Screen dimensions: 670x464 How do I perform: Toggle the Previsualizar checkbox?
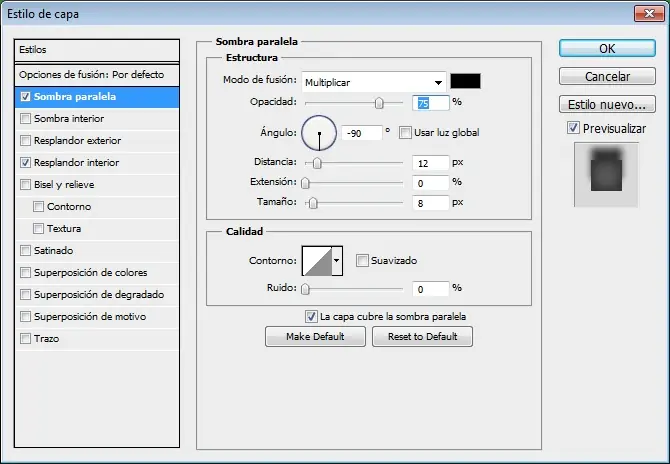click(x=573, y=128)
